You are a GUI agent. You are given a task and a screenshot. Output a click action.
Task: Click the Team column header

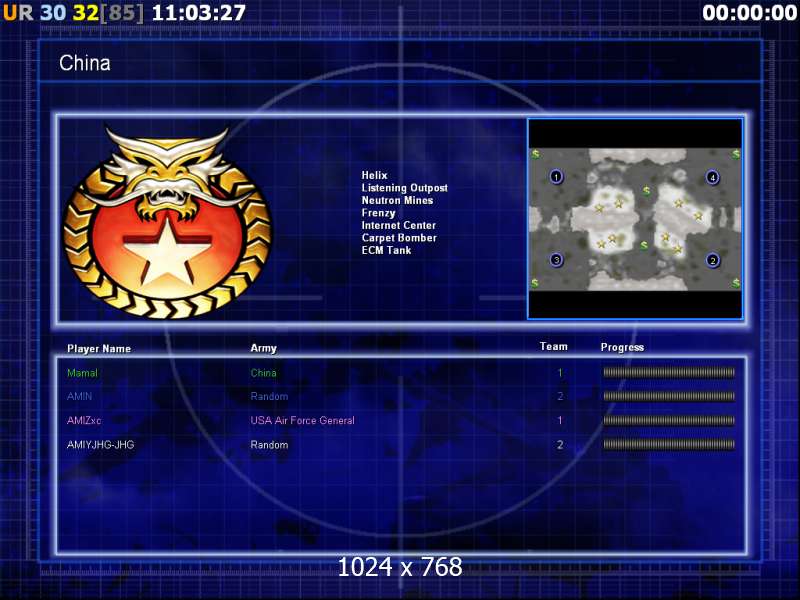(554, 346)
